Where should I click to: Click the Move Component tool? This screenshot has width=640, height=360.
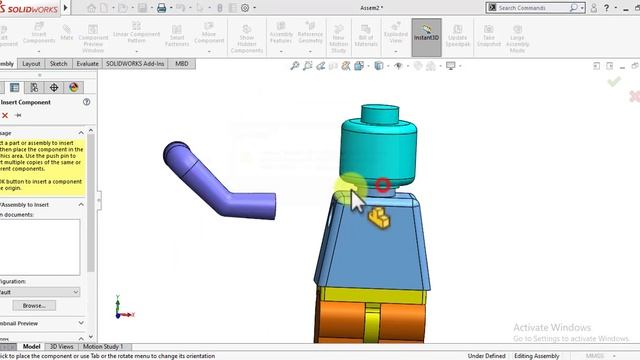click(209, 33)
